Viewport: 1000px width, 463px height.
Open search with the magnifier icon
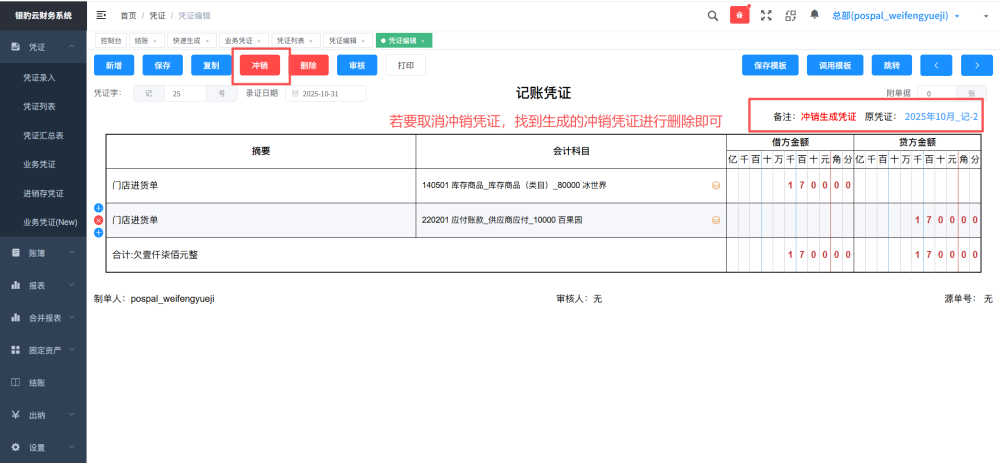point(713,16)
